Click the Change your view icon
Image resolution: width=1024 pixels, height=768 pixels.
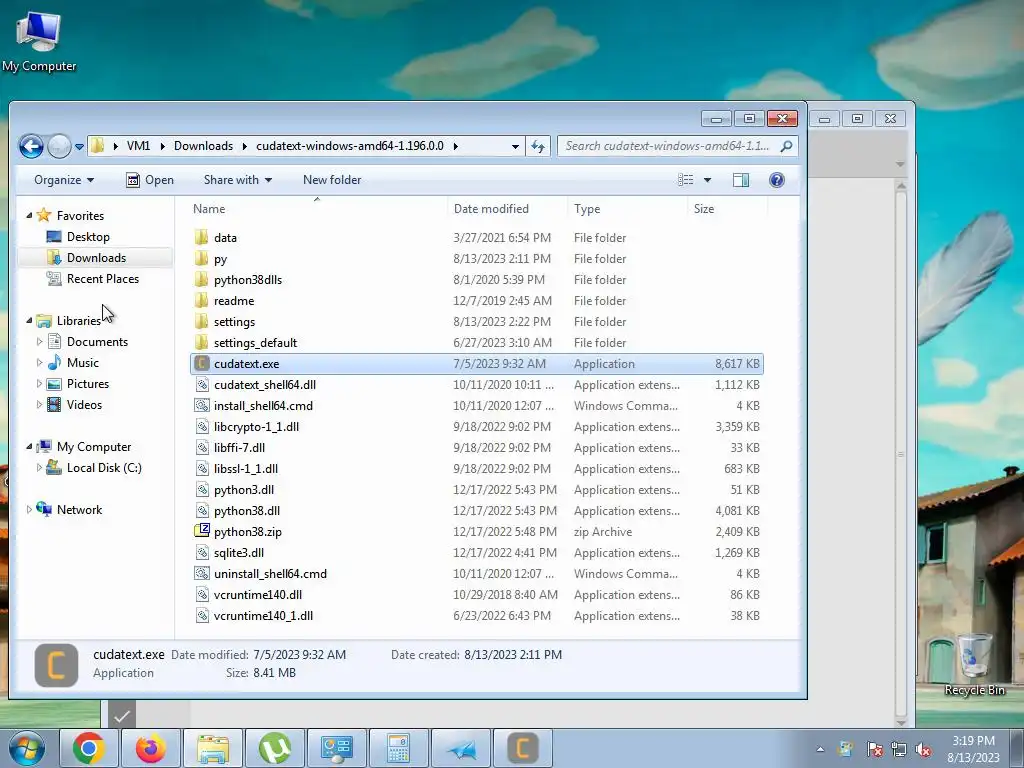point(686,180)
